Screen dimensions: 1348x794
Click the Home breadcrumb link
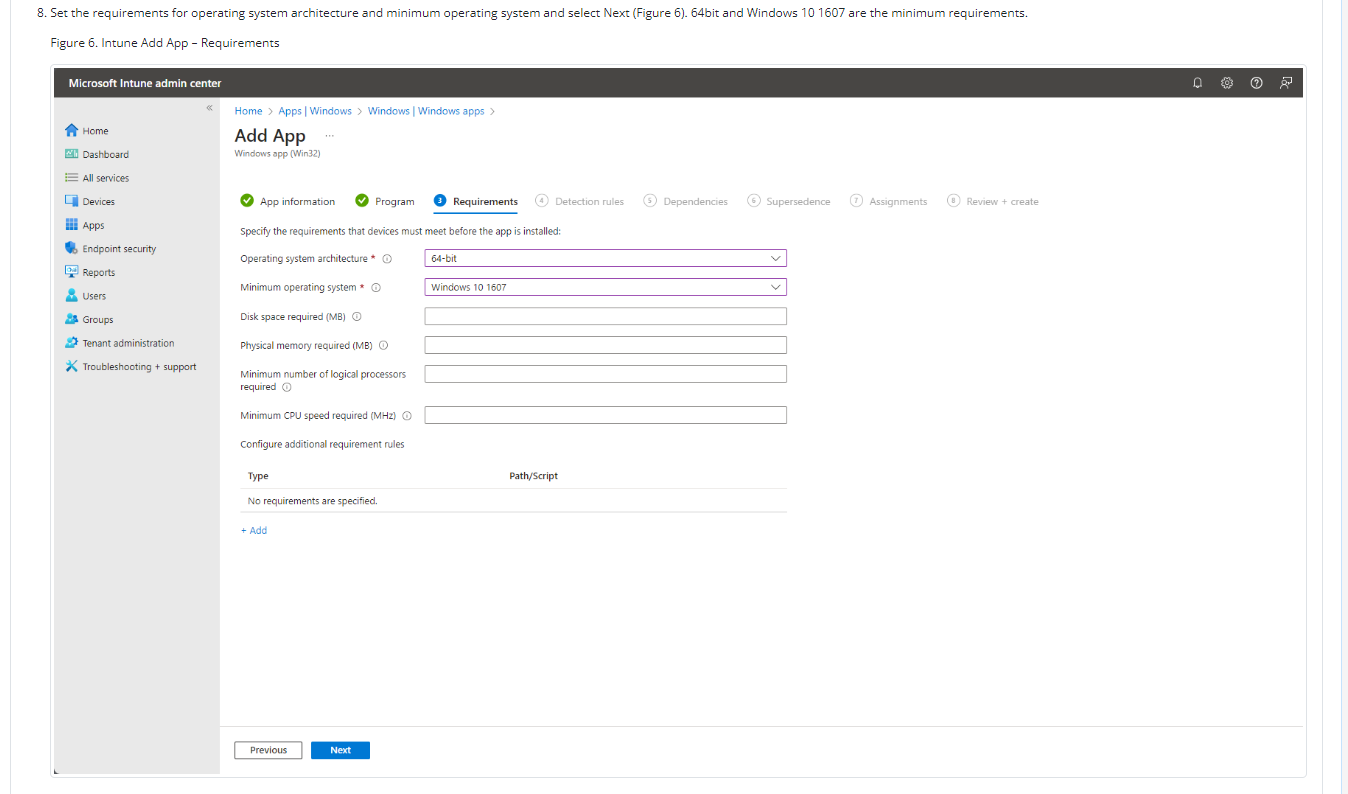coord(248,111)
